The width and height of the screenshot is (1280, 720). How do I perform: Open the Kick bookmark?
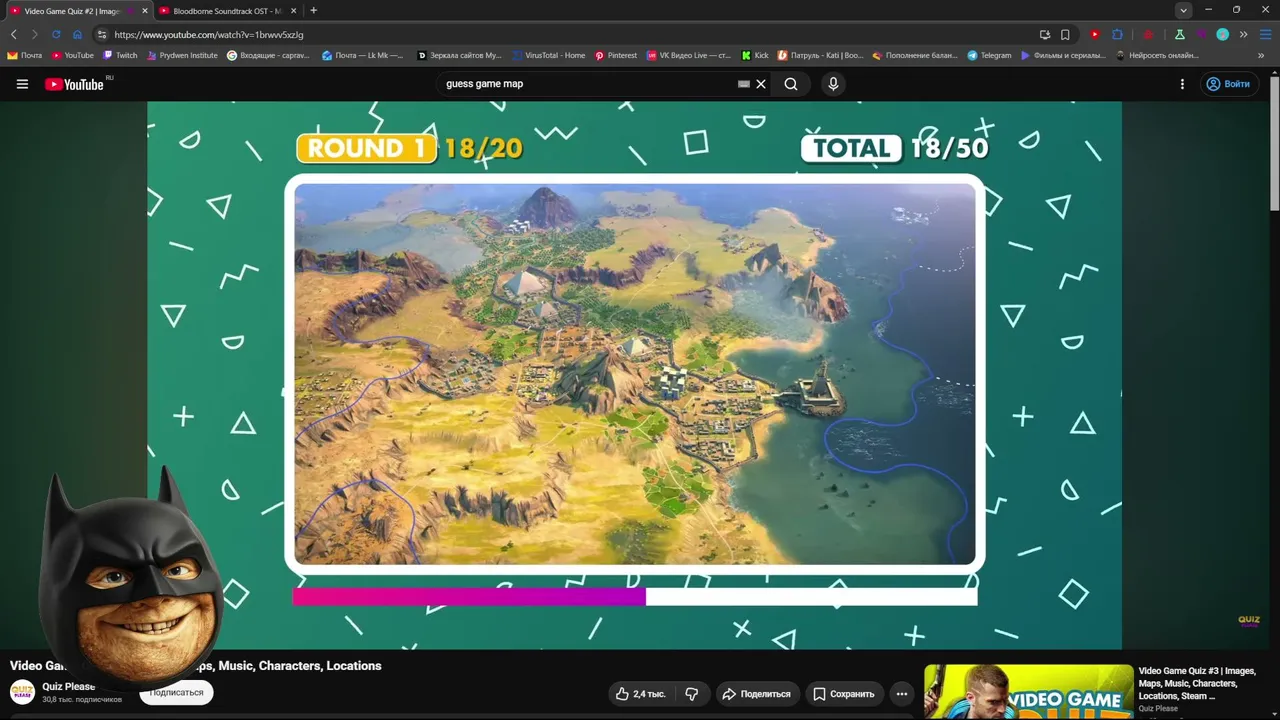point(755,56)
